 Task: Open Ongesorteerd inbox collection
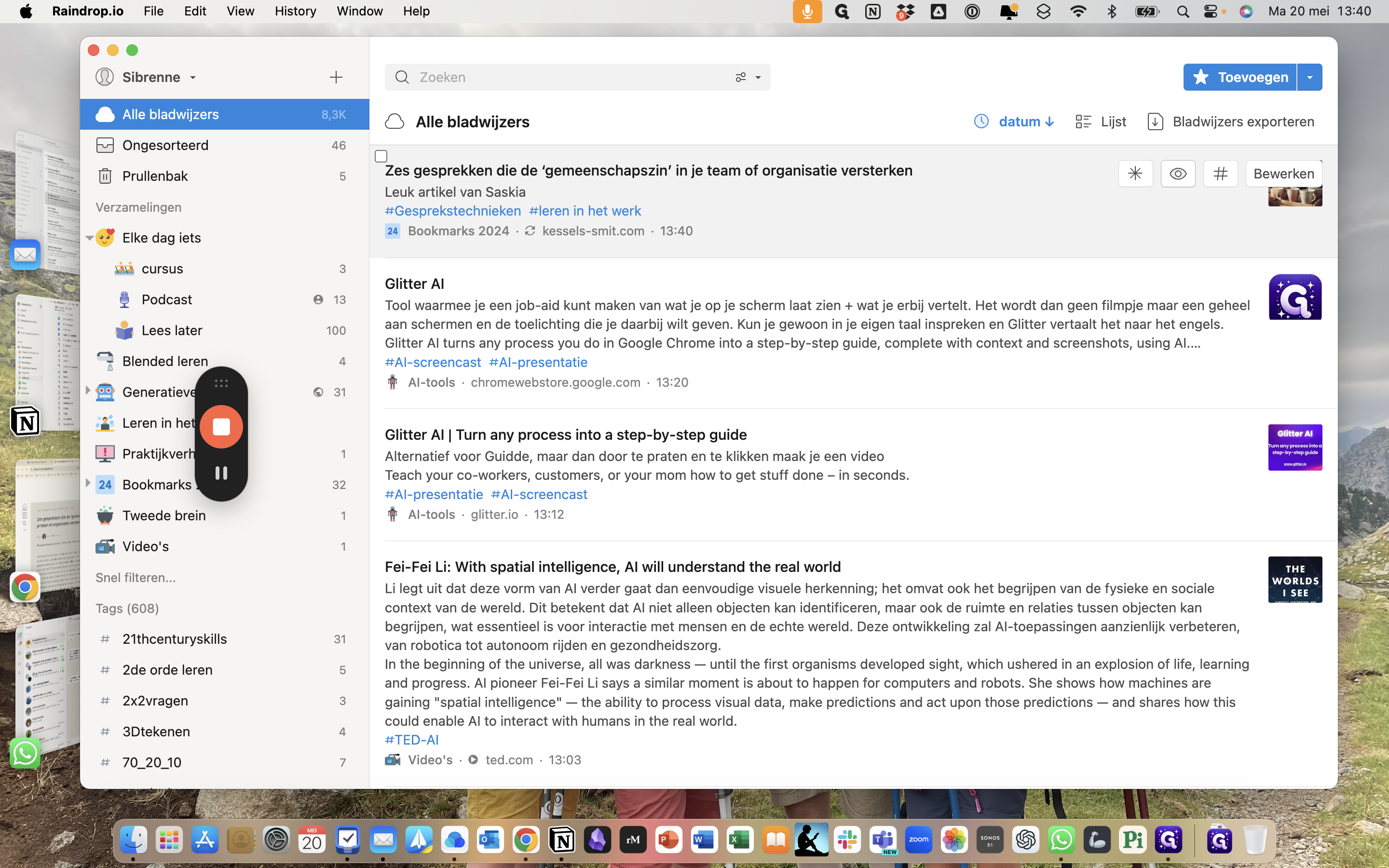[x=224, y=145]
